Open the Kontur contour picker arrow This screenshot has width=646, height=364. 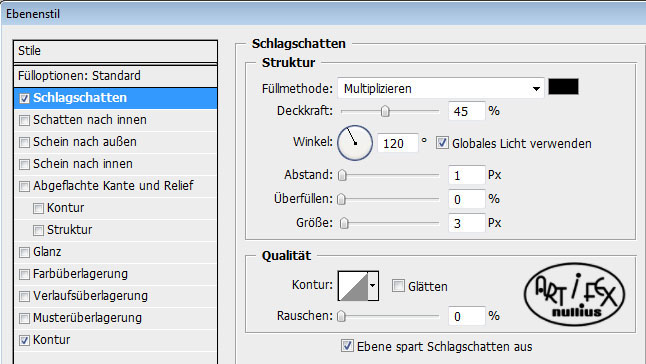(x=373, y=285)
